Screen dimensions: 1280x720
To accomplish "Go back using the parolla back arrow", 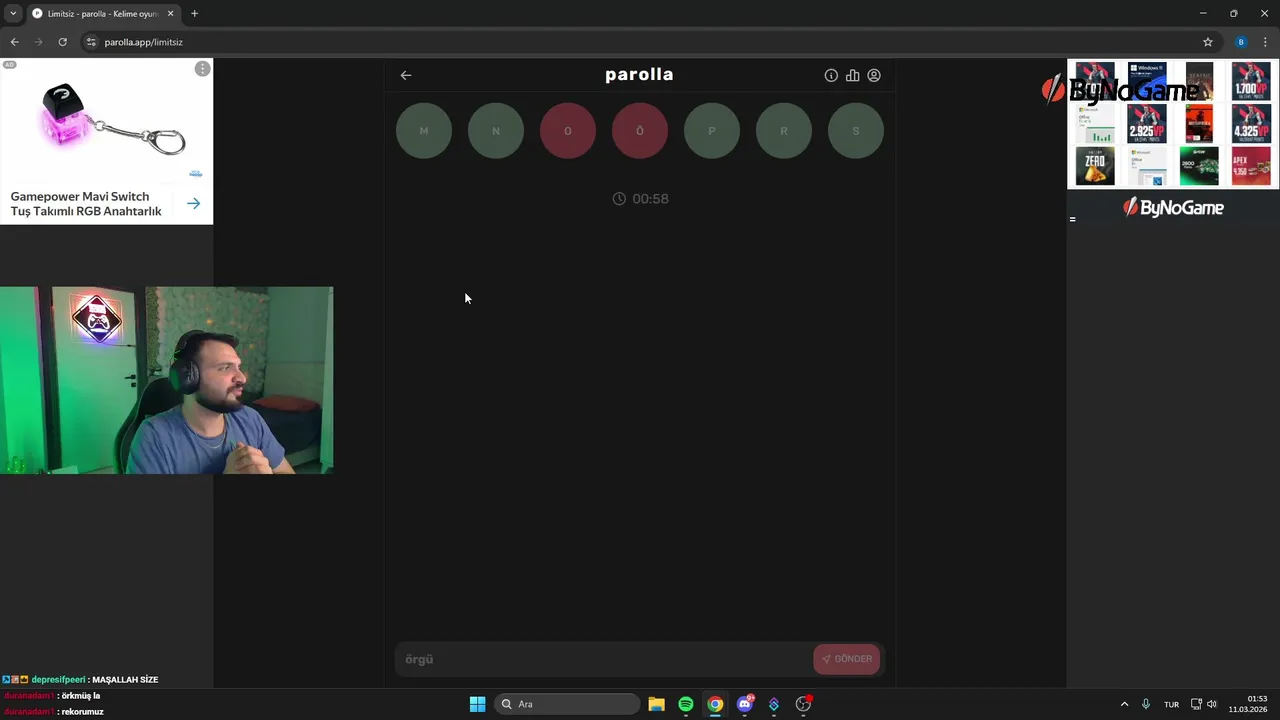I will 406,75.
